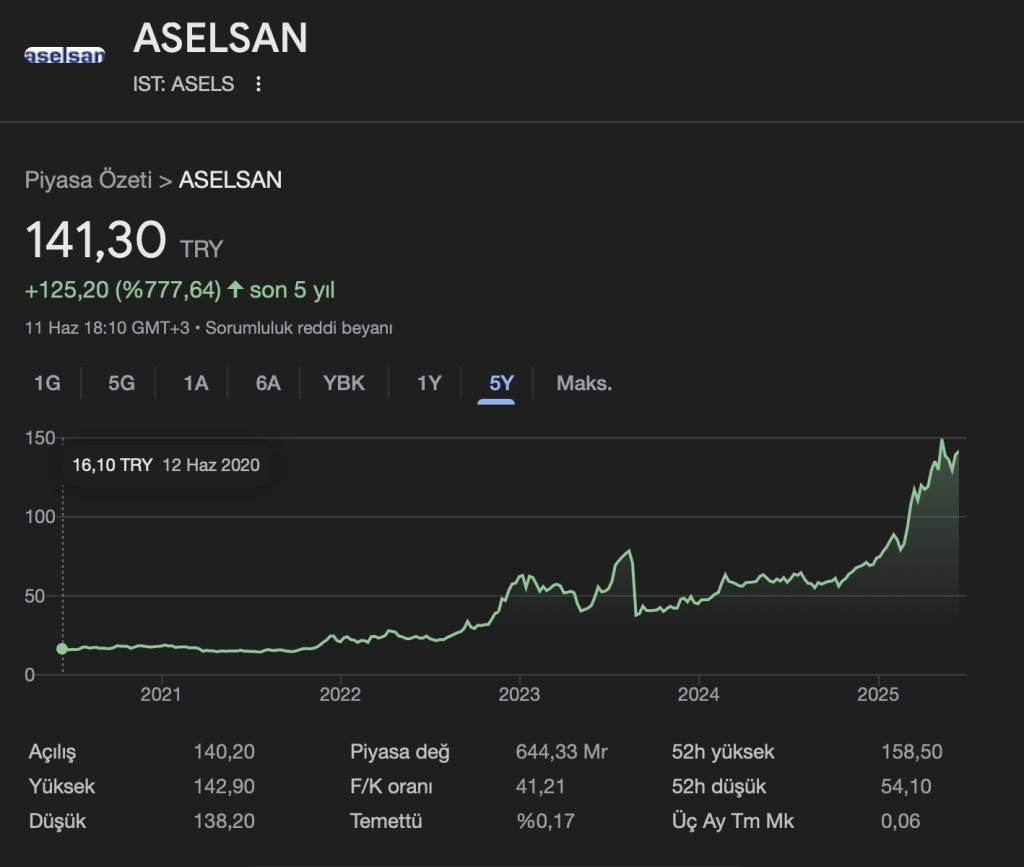This screenshot has height=867, width=1024.
Task: Switch to the YBK tab
Action: coord(344,383)
